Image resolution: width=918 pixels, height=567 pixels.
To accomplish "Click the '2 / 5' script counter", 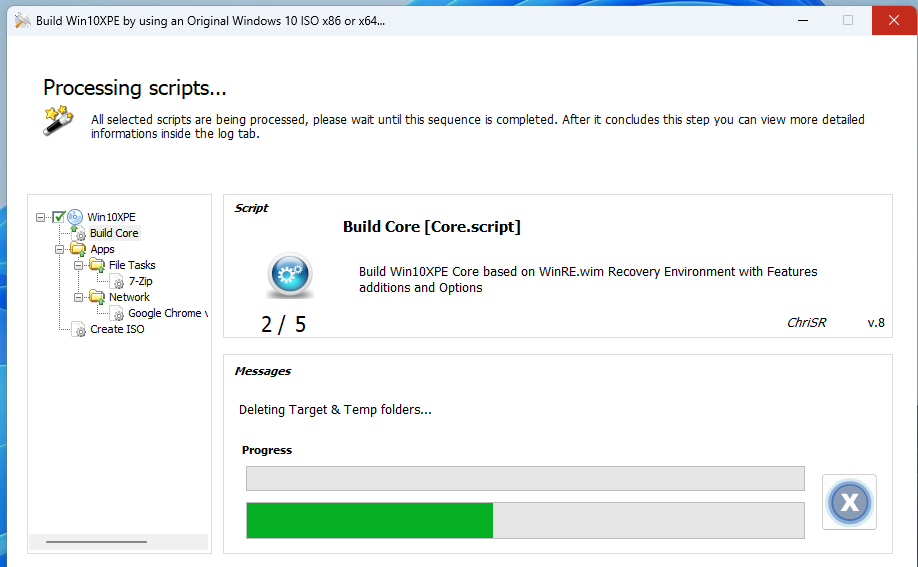I will click(x=283, y=324).
